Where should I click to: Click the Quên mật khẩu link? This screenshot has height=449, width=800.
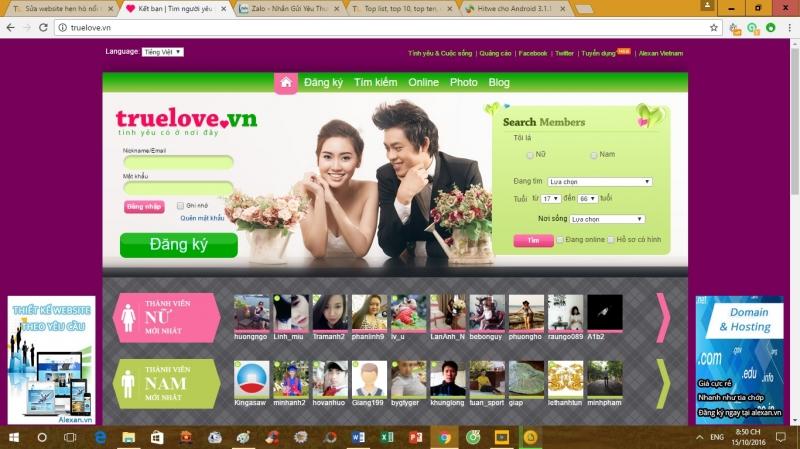[202, 218]
